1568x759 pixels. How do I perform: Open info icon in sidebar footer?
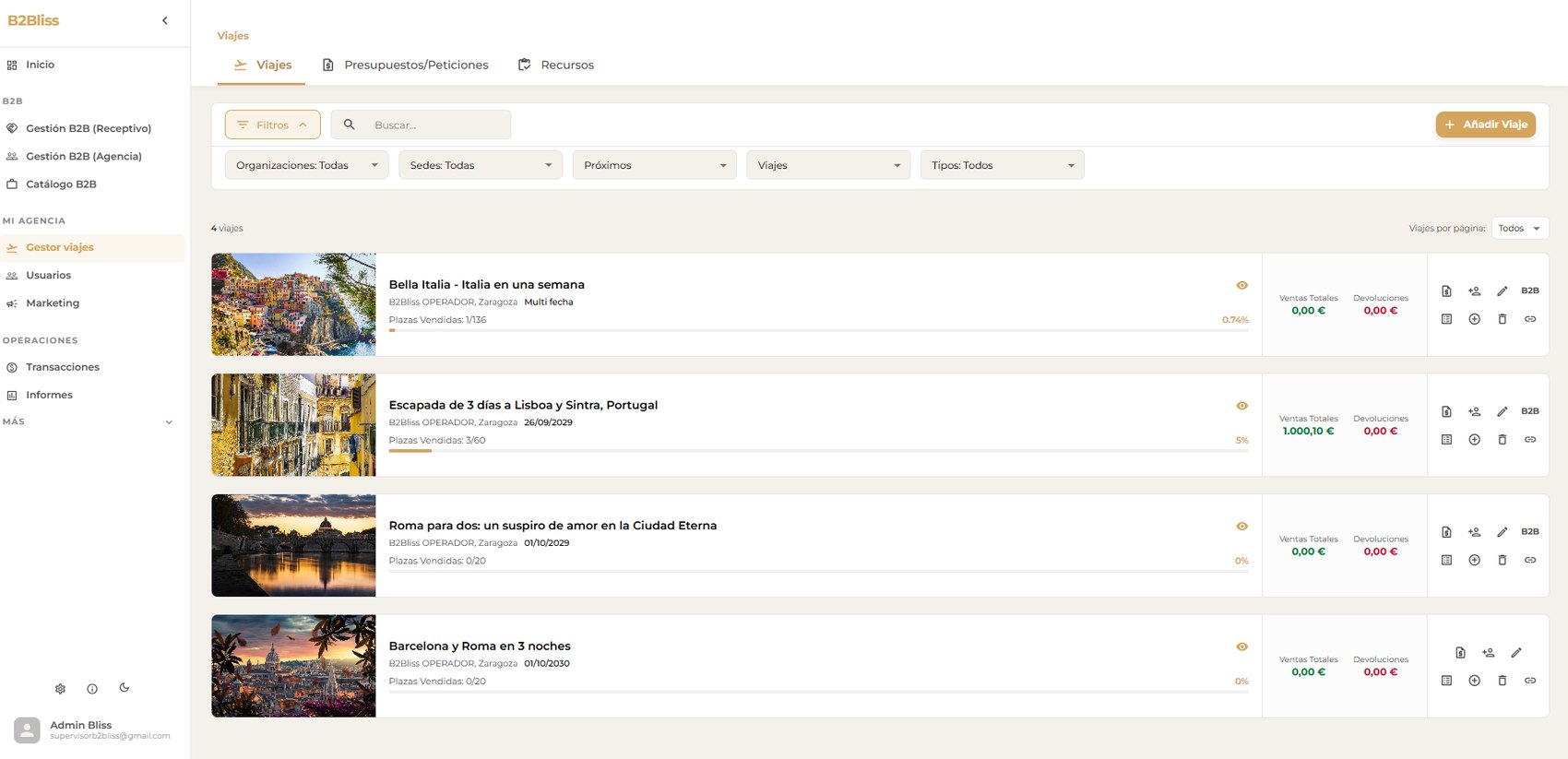(x=92, y=689)
